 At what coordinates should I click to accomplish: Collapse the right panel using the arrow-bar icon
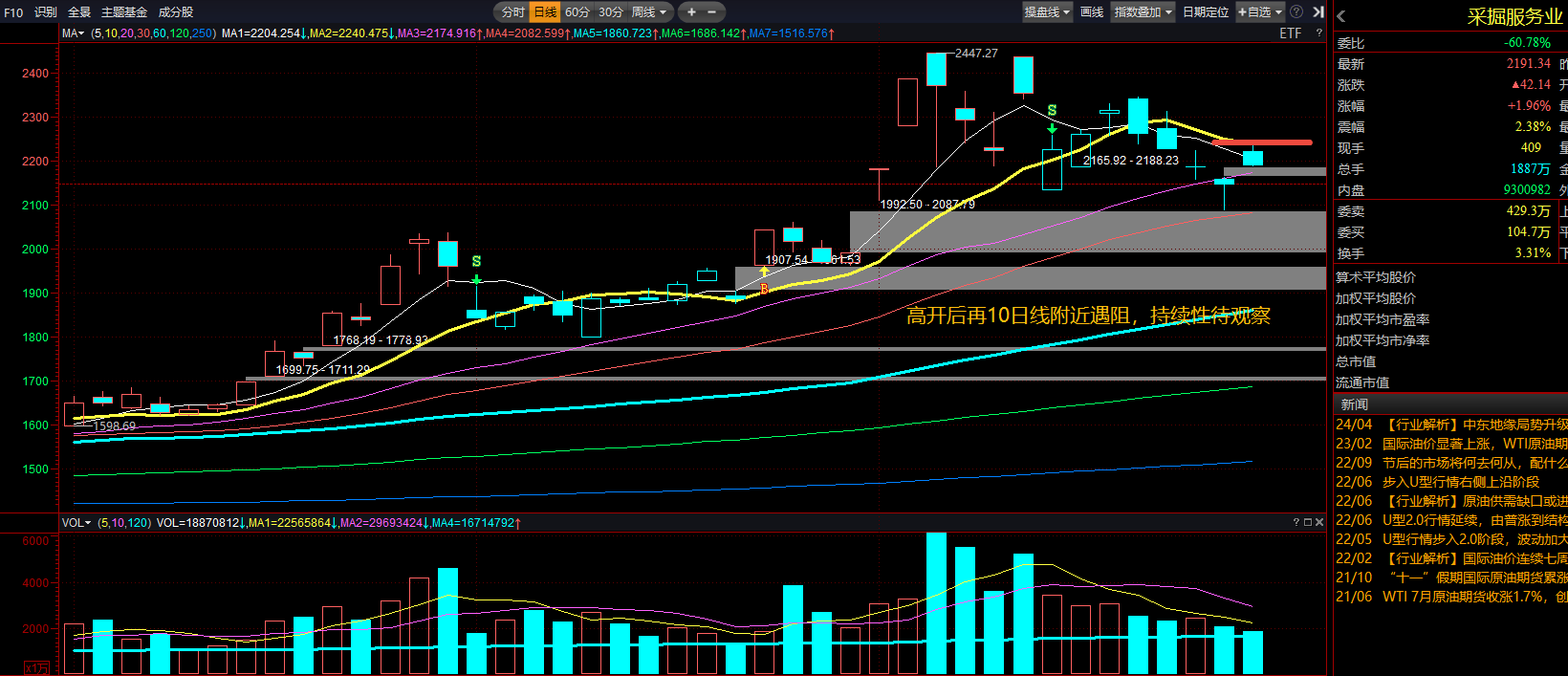coord(1318,12)
